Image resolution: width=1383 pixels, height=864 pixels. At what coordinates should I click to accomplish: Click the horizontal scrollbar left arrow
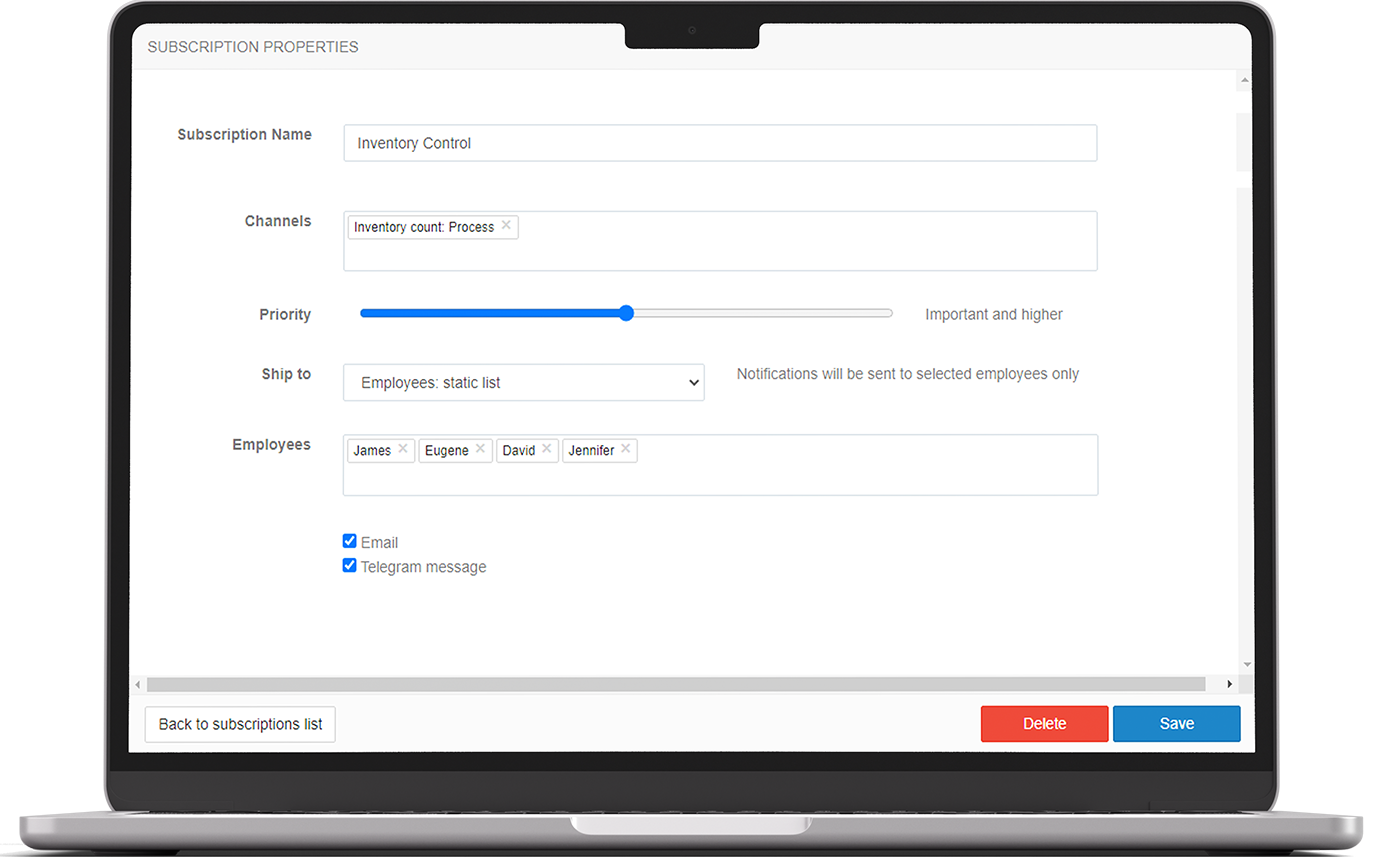pos(138,684)
